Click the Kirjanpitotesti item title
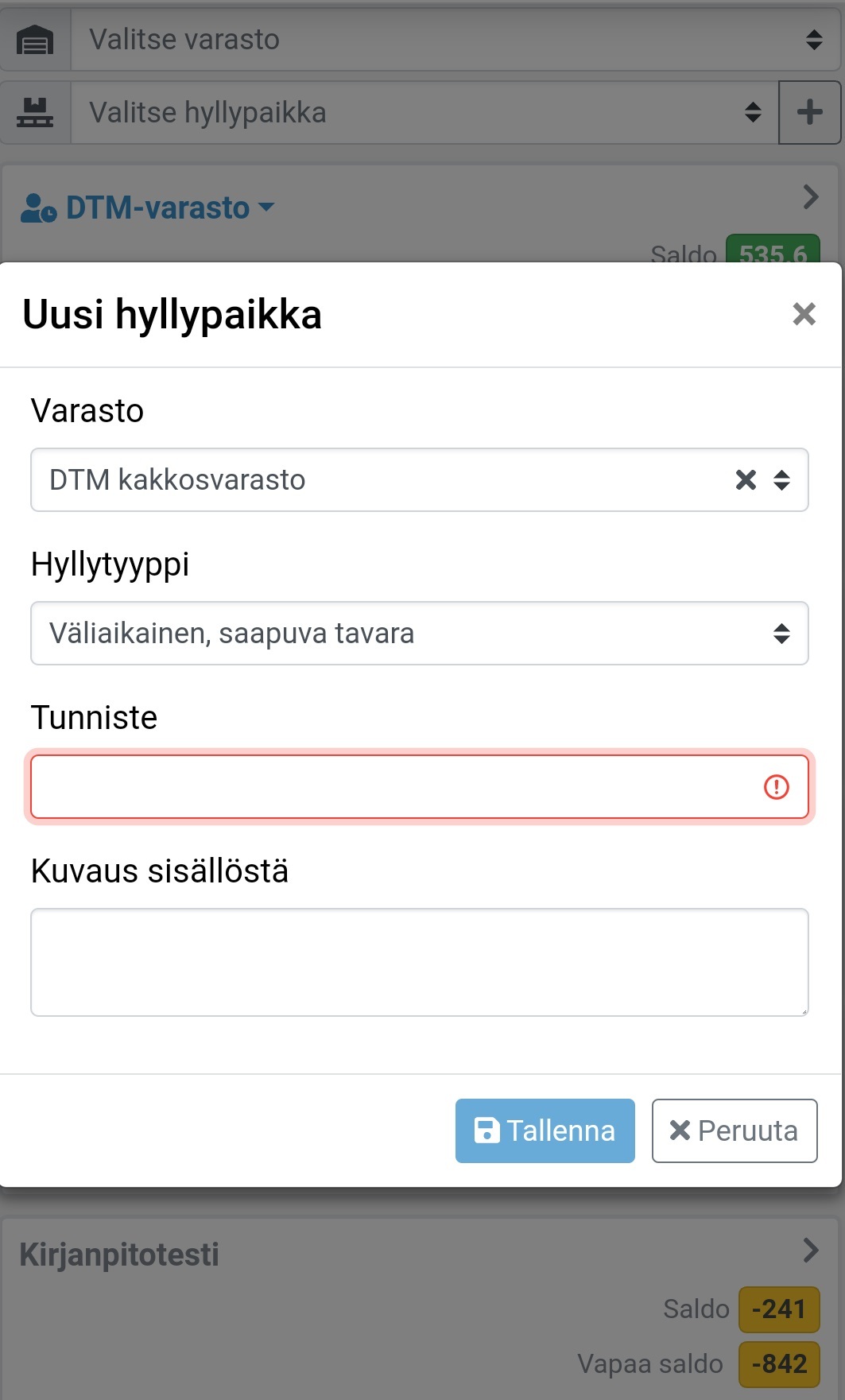Image resolution: width=845 pixels, height=1400 pixels. click(119, 1255)
